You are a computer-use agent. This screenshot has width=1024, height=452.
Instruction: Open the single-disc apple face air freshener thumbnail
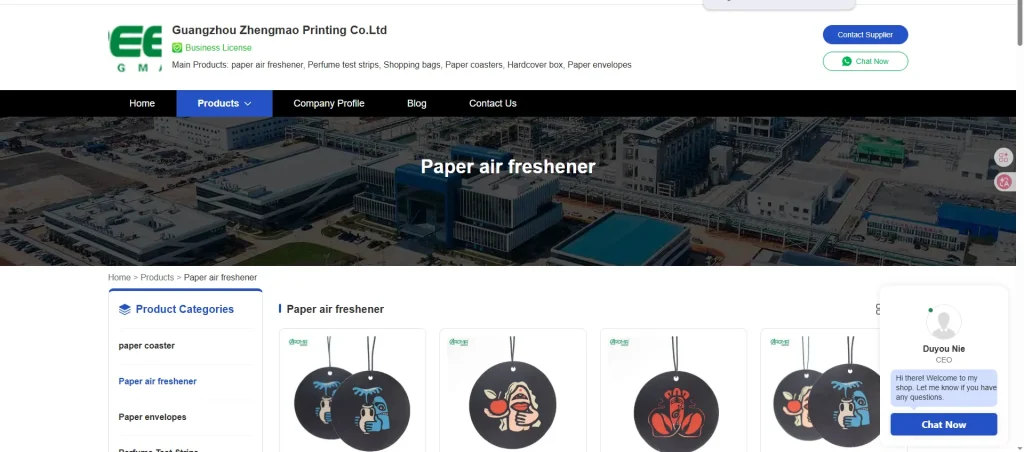click(x=513, y=391)
